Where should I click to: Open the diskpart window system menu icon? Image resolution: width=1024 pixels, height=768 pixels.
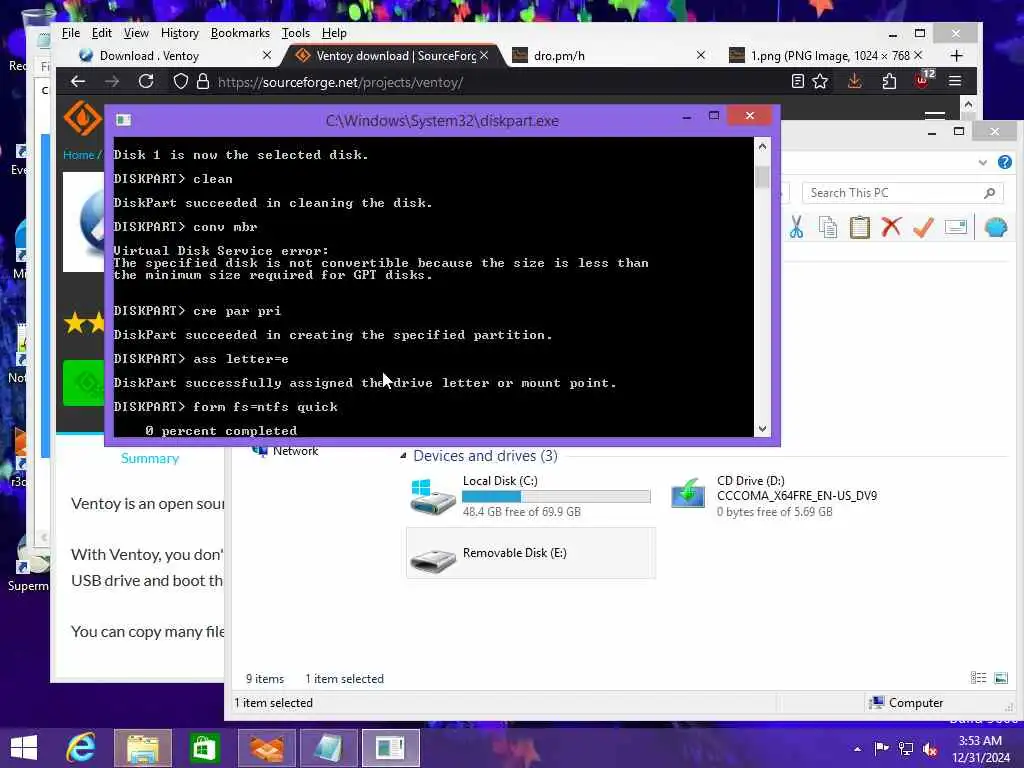coord(123,120)
